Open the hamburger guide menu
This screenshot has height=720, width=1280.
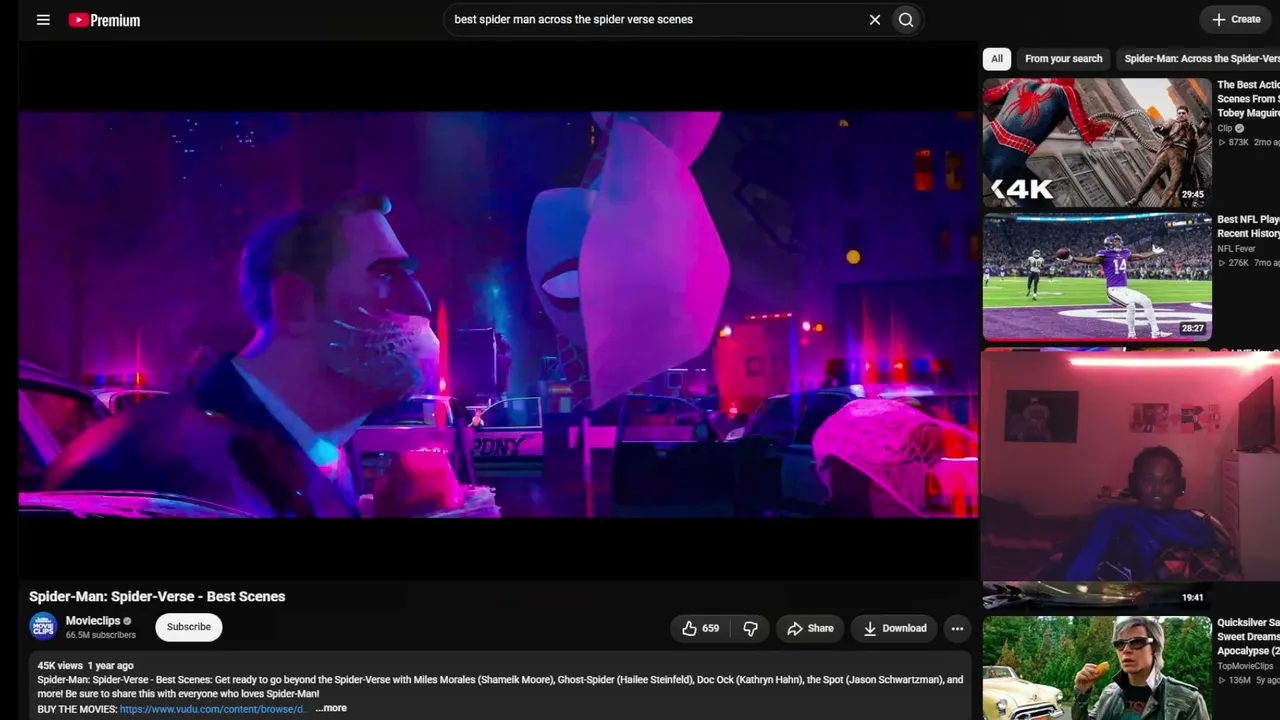coord(43,19)
